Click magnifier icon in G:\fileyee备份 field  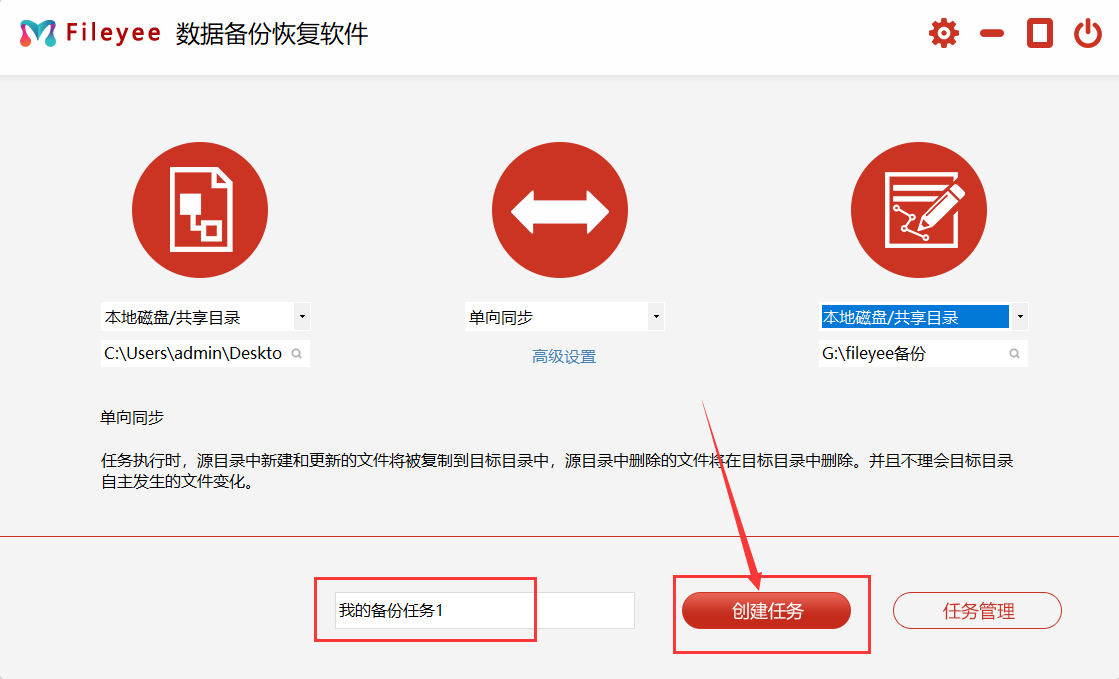pos(1014,354)
